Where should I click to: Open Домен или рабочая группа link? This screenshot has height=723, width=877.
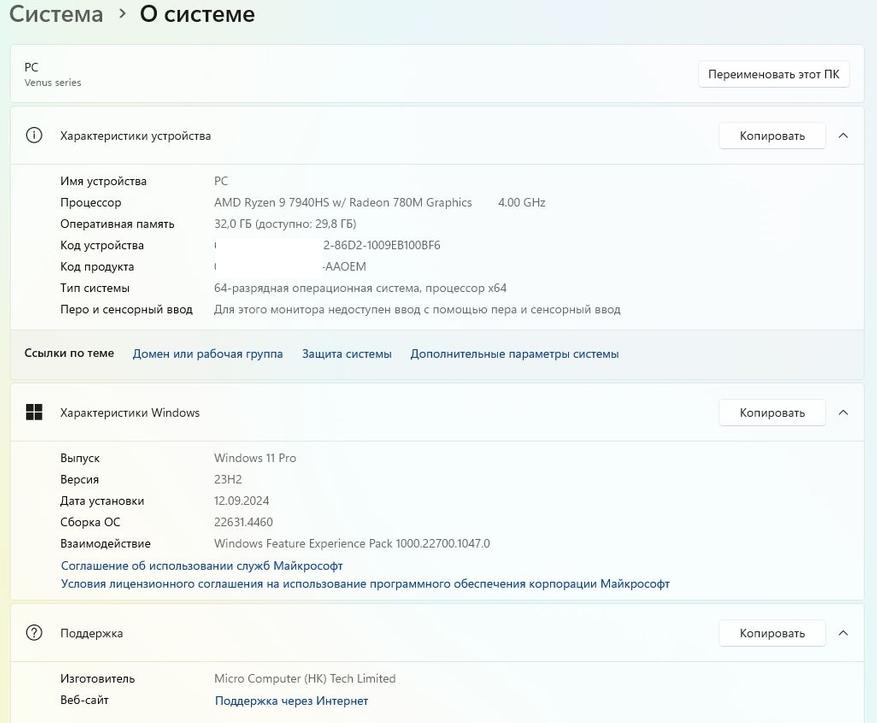pos(207,353)
